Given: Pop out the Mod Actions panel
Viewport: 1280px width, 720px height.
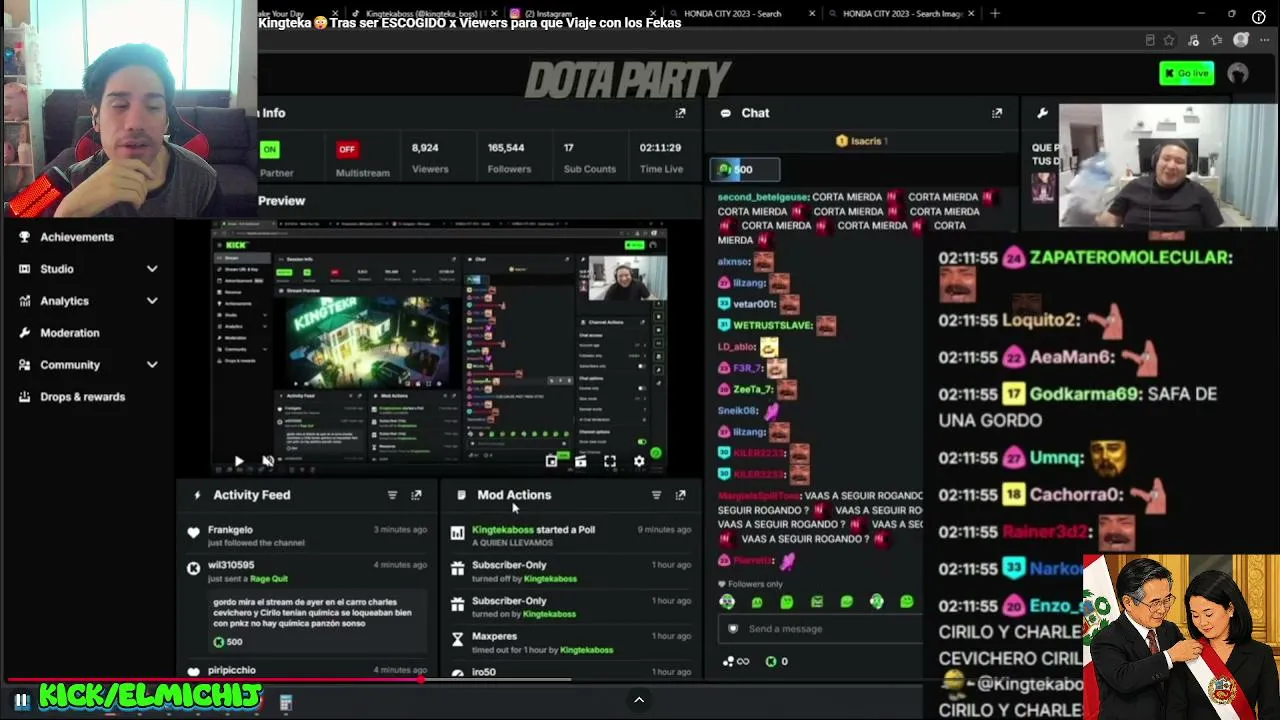Looking at the screenshot, I should [680, 495].
